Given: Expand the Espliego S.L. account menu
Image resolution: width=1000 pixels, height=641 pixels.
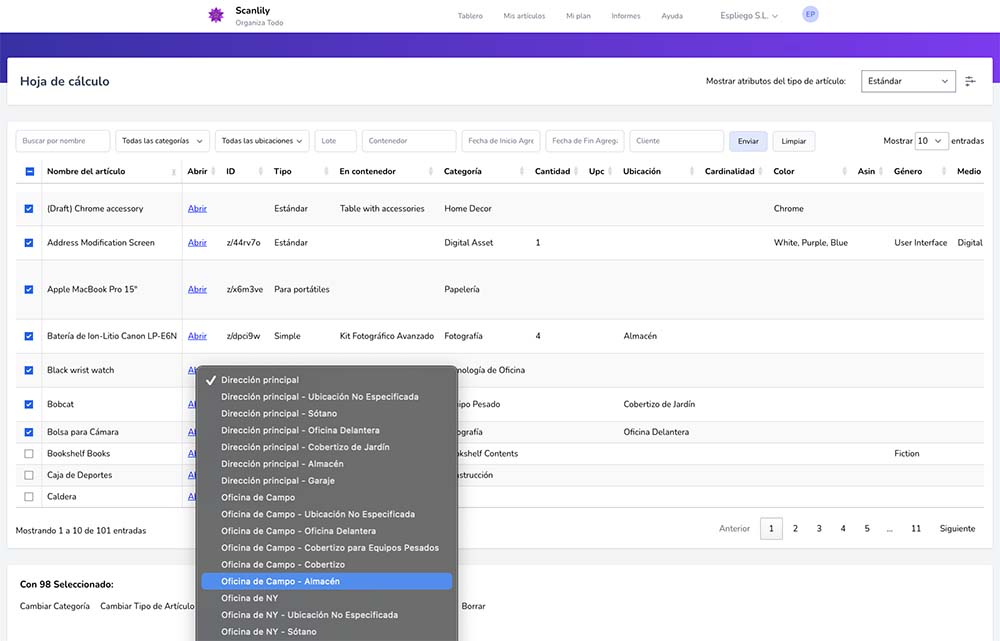Looking at the screenshot, I should (749, 16).
